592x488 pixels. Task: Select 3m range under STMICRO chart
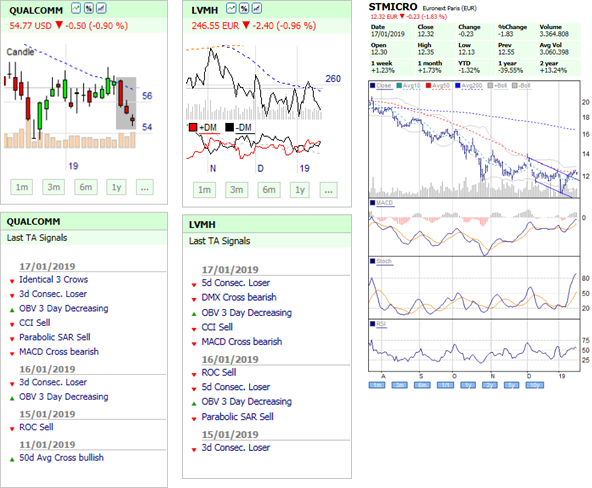coord(399,385)
